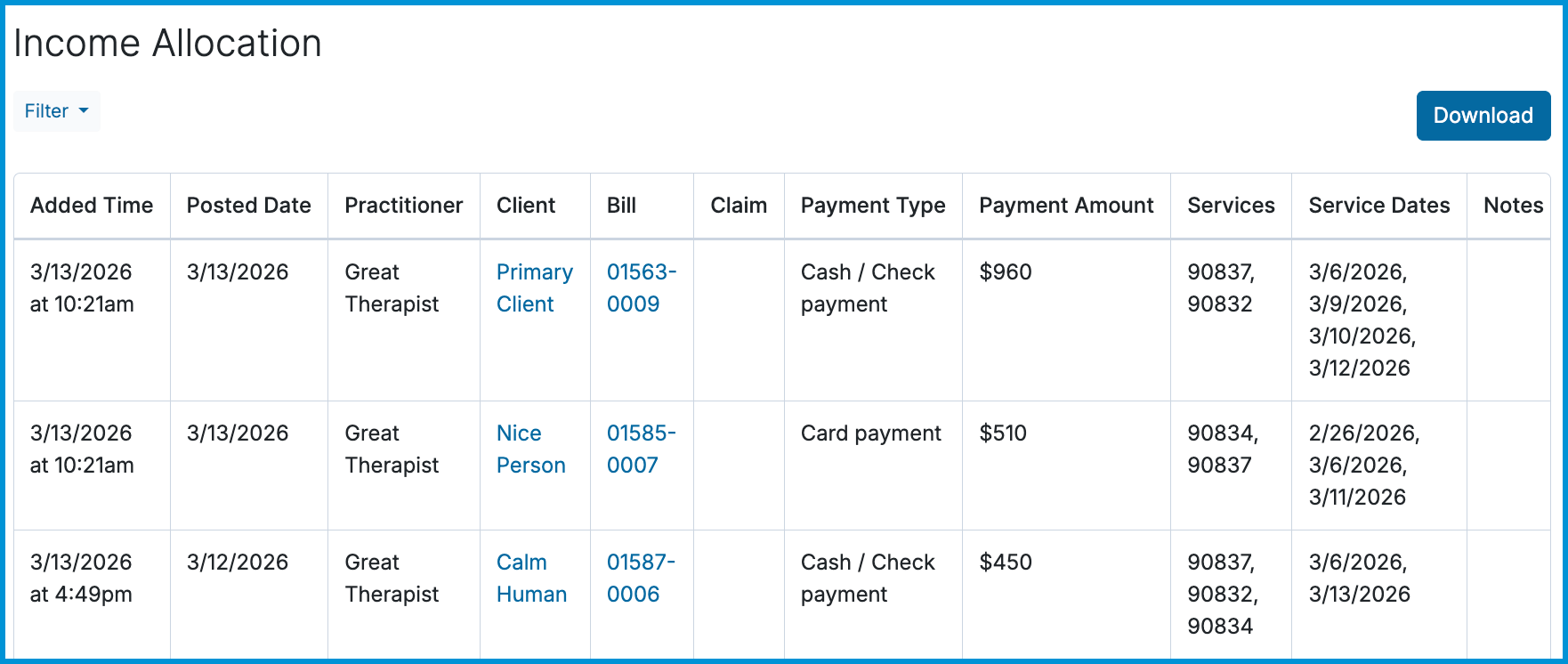Click the Service Dates column header

1379,205
